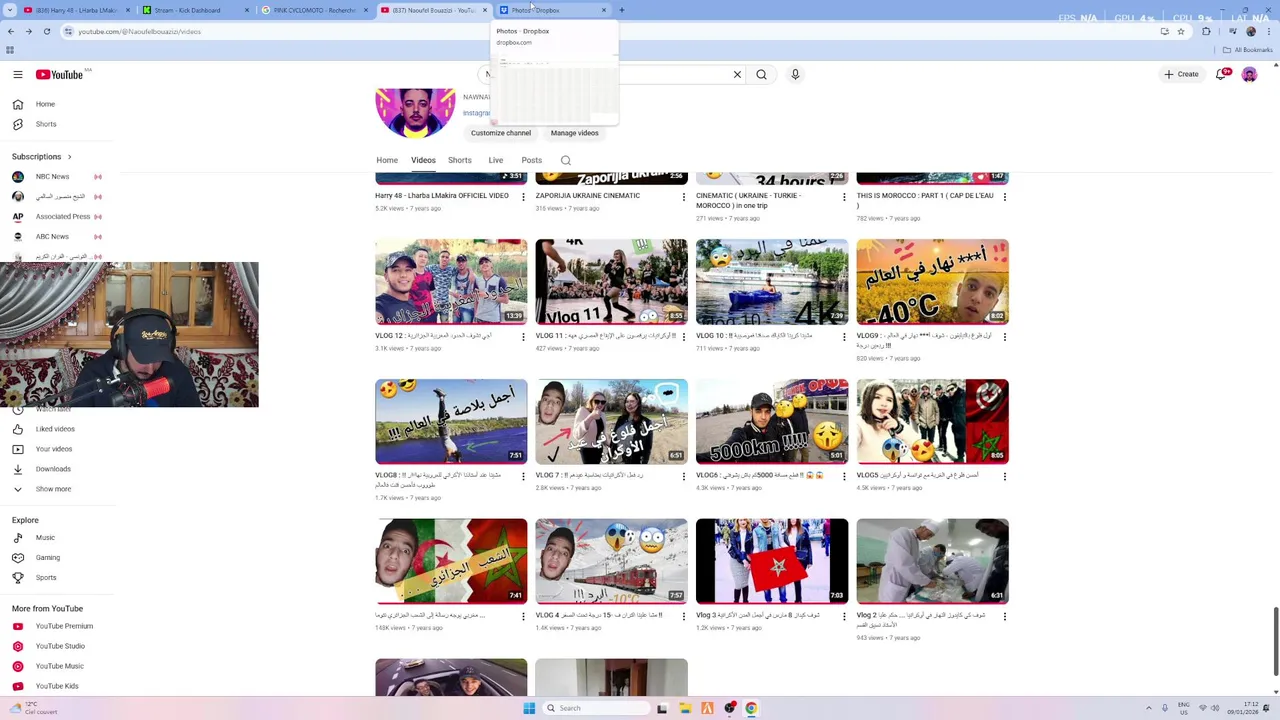The height and width of the screenshot is (720, 1280).
Task: Open options menu for VLOG 4 video
Action: 684,617
